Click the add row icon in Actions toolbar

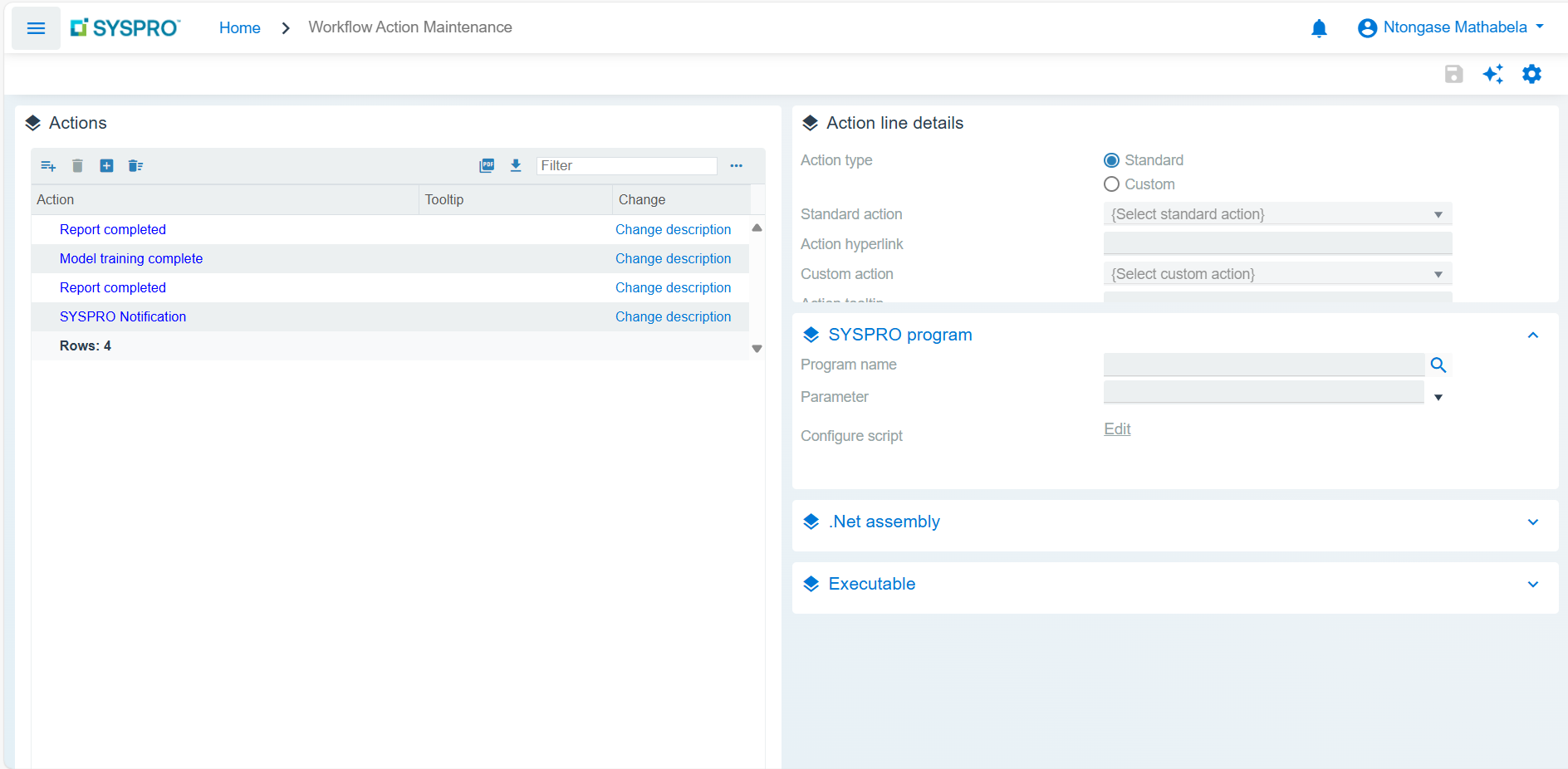pyautogui.click(x=48, y=166)
